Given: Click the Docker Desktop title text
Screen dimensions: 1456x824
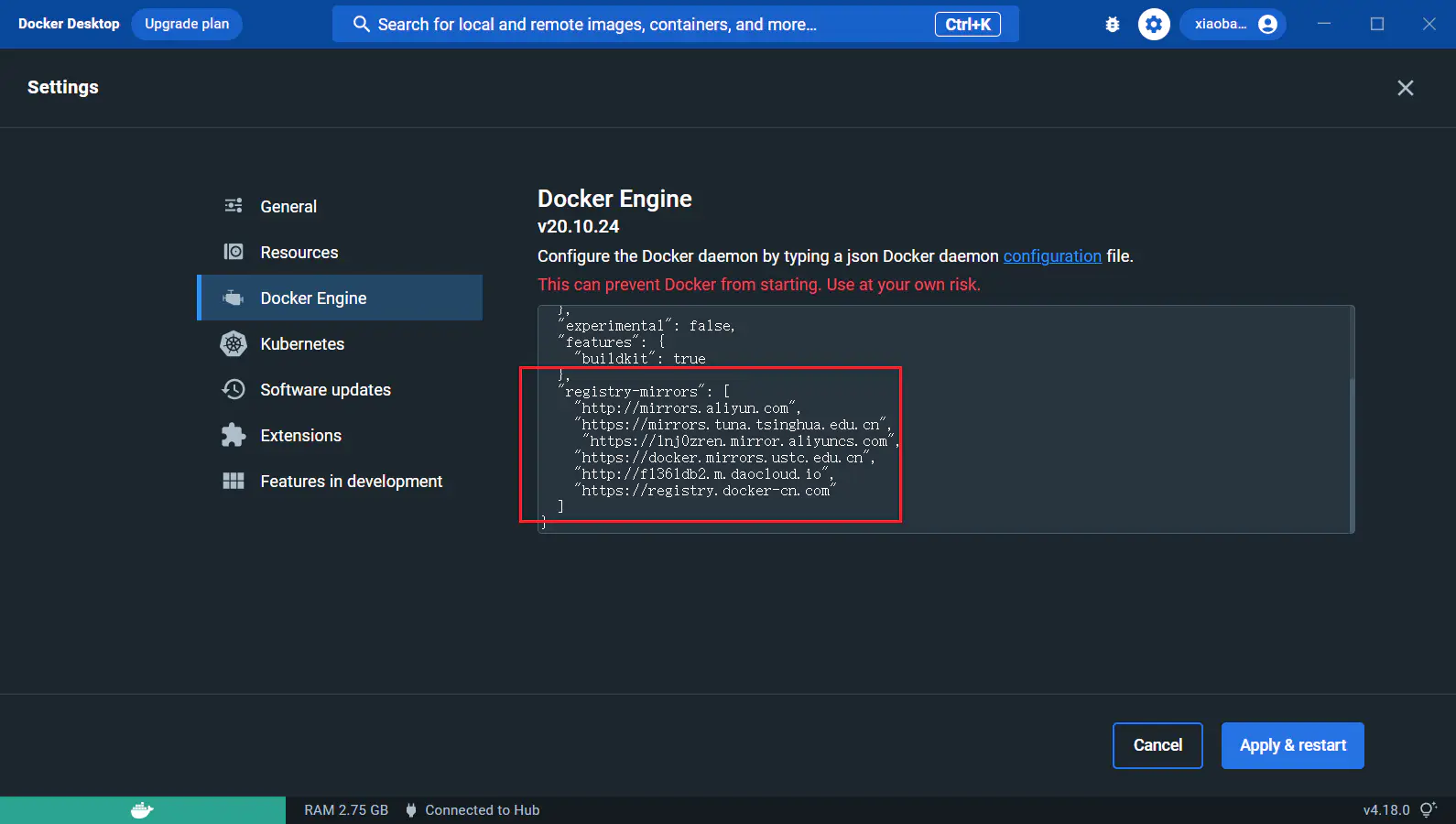Looking at the screenshot, I should click(x=69, y=24).
